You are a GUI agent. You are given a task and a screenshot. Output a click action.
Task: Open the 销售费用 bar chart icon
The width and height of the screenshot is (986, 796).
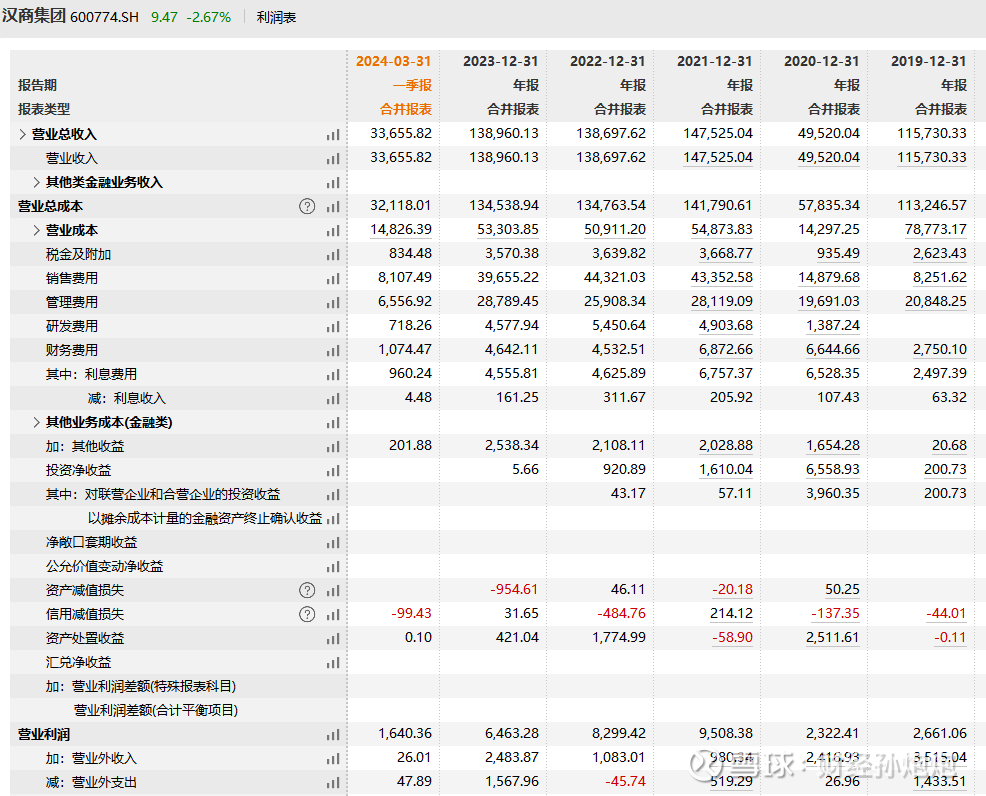(x=333, y=279)
